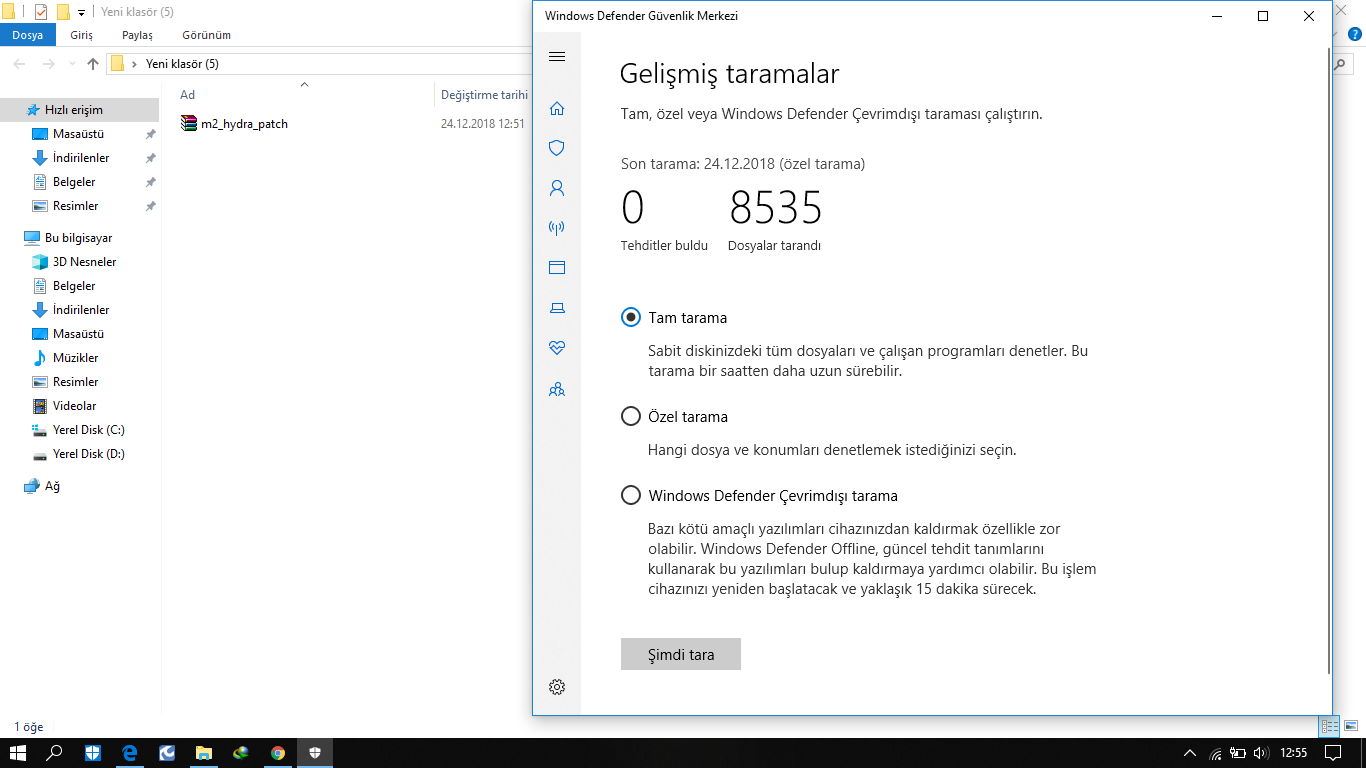The image size is (1366, 768).
Task: Open App & browser control icon
Action: (x=557, y=268)
